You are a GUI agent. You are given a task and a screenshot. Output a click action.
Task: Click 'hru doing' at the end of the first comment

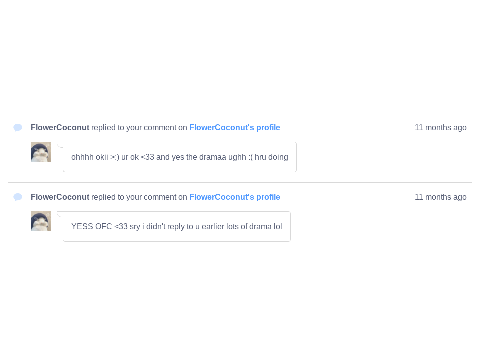pyautogui.click(x=271, y=157)
